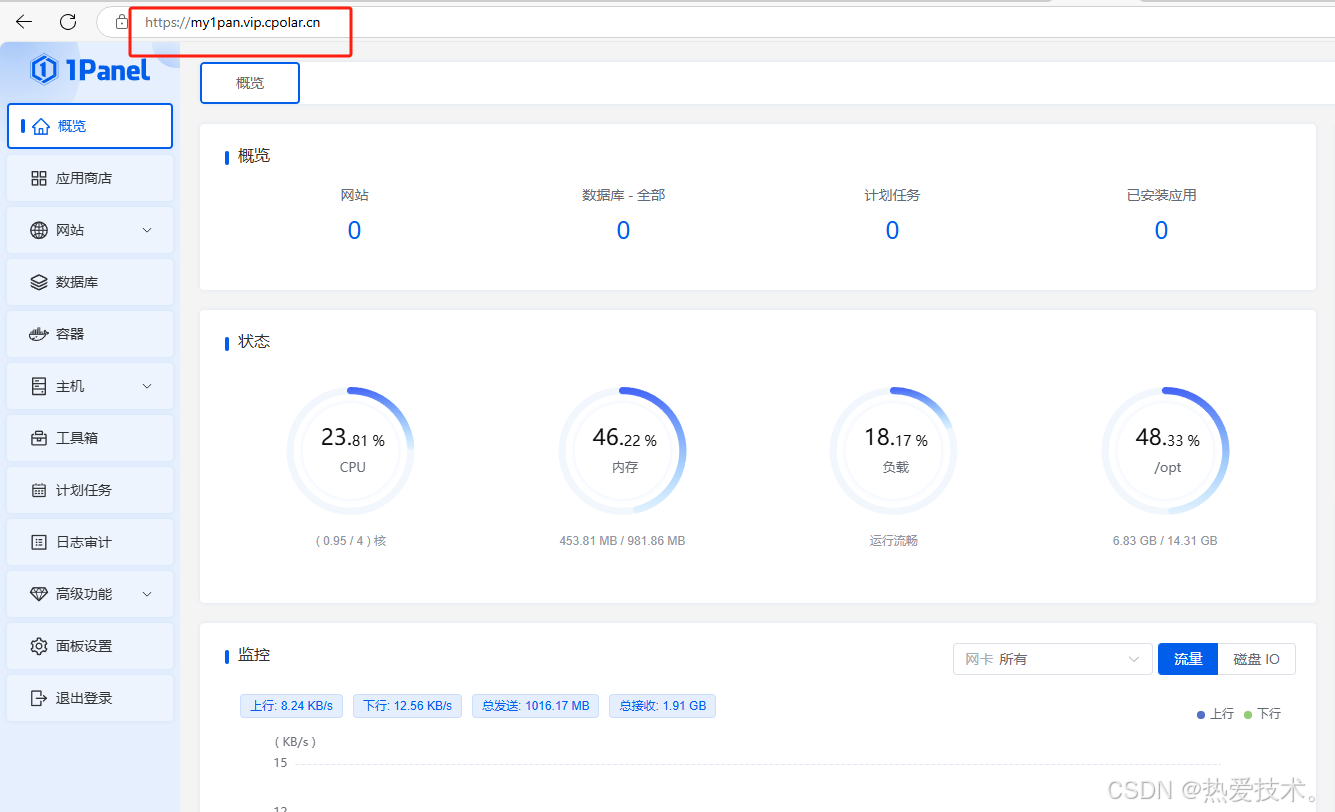Click the 监控 section heading
This screenshot has height=812, width=1335.
point(254,656)
